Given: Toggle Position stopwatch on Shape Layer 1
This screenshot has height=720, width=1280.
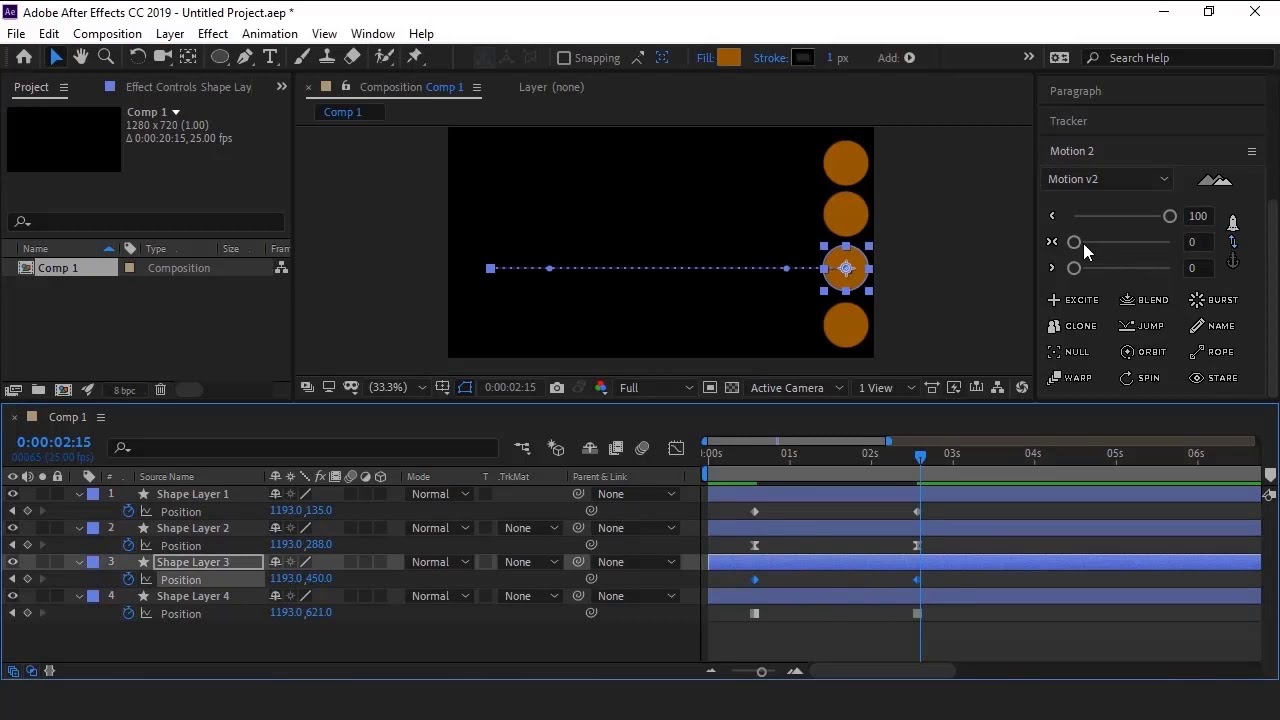Looking at the screenshot, I should [x=128, y=511].
